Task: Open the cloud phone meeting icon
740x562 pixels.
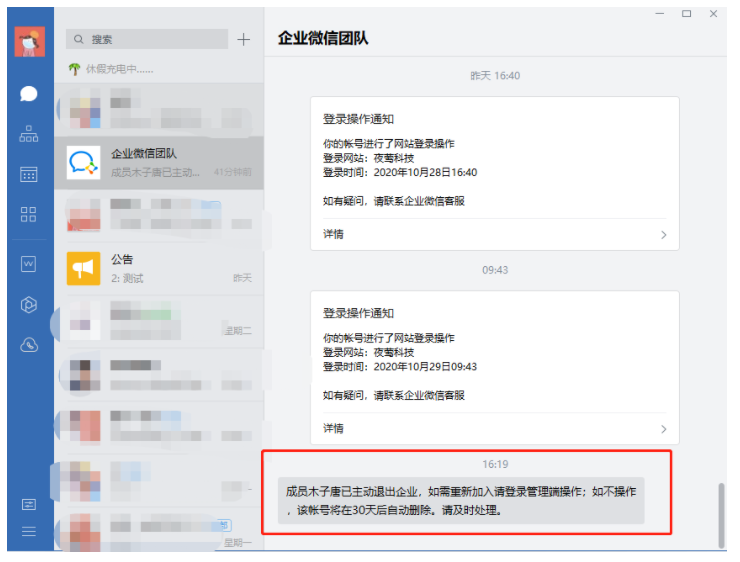Action: click(x=29, y=345)
